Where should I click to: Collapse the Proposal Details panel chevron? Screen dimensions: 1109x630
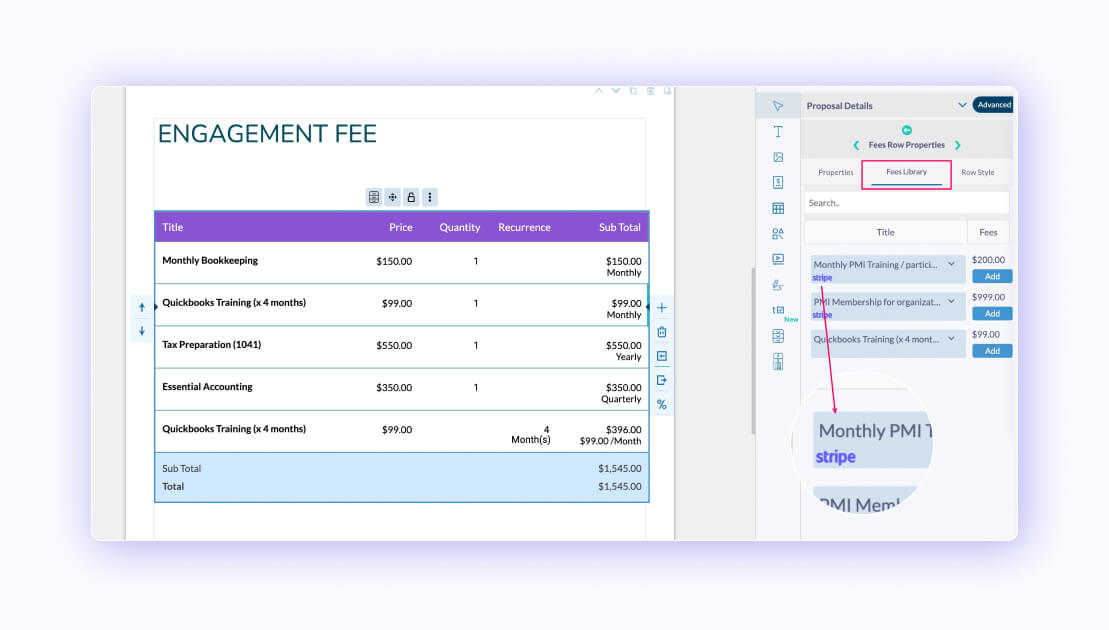point(962,104)
